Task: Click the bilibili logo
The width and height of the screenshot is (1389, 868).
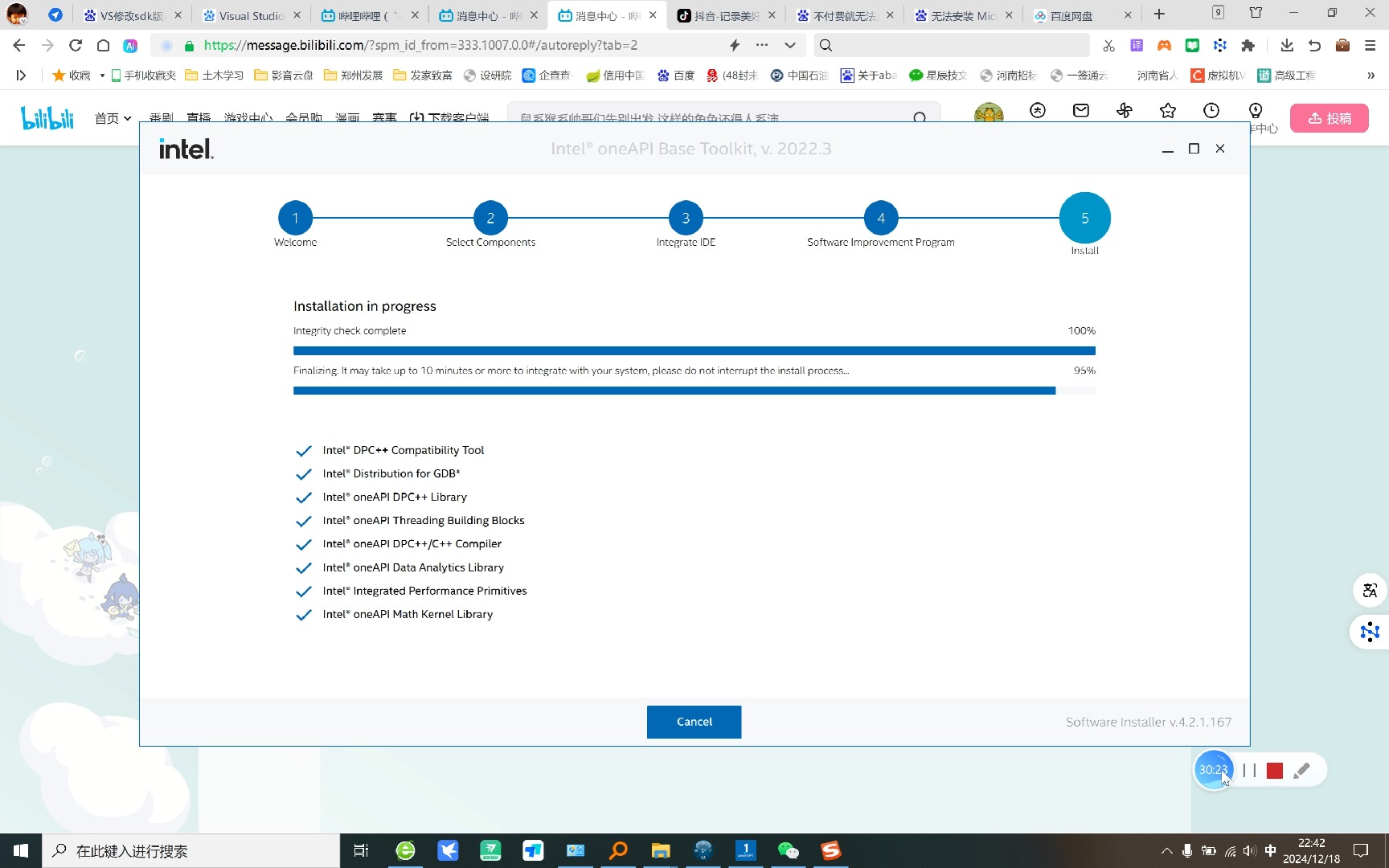Action: pos(47,118)
